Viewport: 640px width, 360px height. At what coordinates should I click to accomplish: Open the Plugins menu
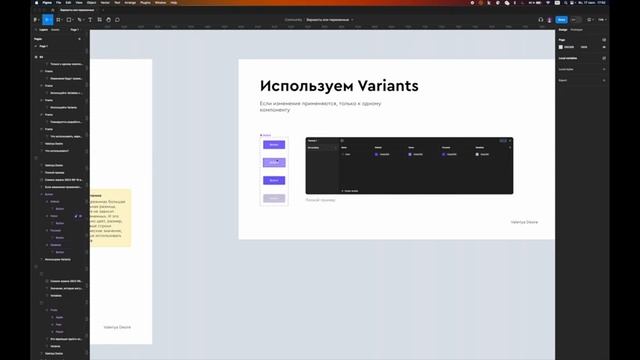(145, 2)
